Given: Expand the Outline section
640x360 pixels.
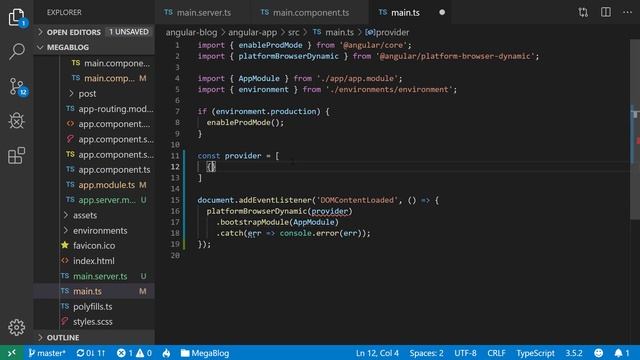Looking at the screenshot, I should coord(63,338).
